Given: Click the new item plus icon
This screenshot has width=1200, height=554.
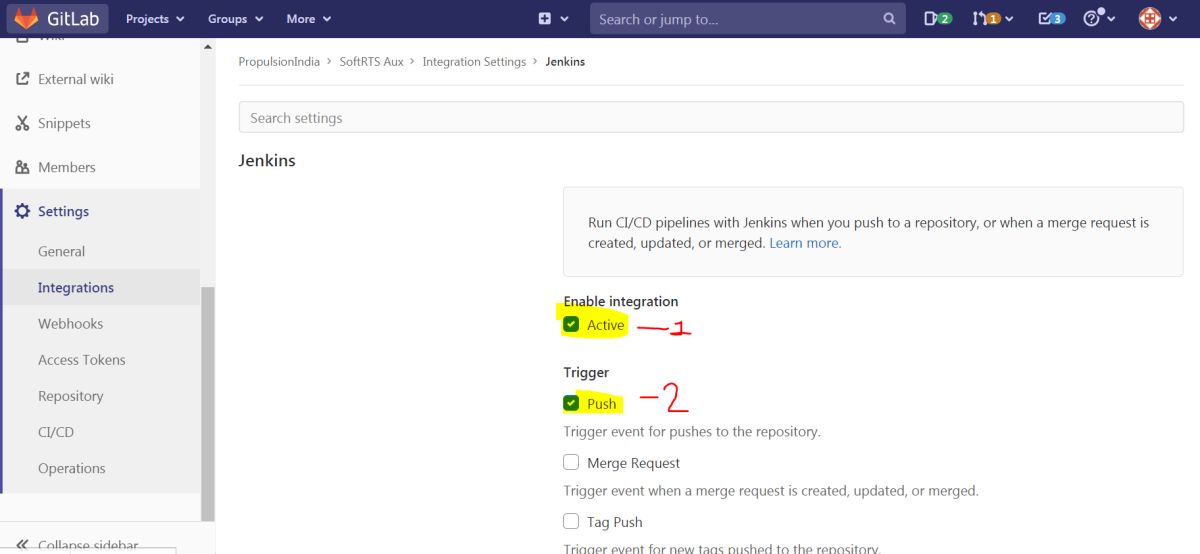Looking at the screenshot, I should (x=545, y=19).
